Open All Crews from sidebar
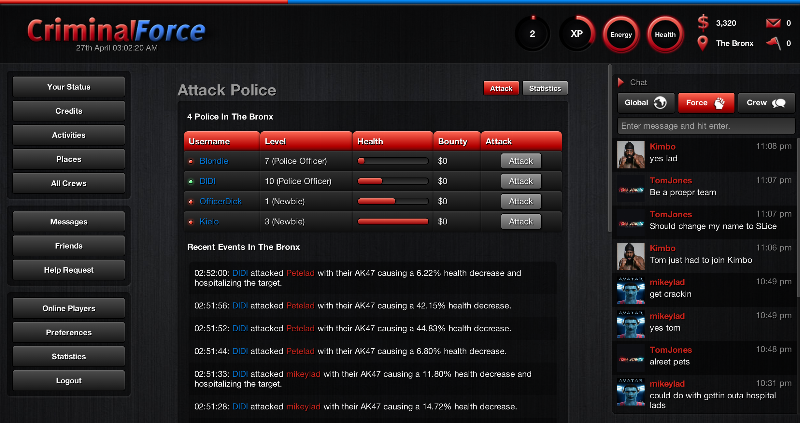The image size is (800, 423). click(69, 183)
